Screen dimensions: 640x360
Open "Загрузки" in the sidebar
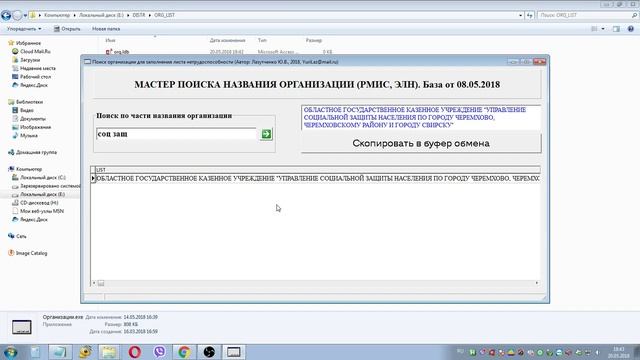(30, 60)
